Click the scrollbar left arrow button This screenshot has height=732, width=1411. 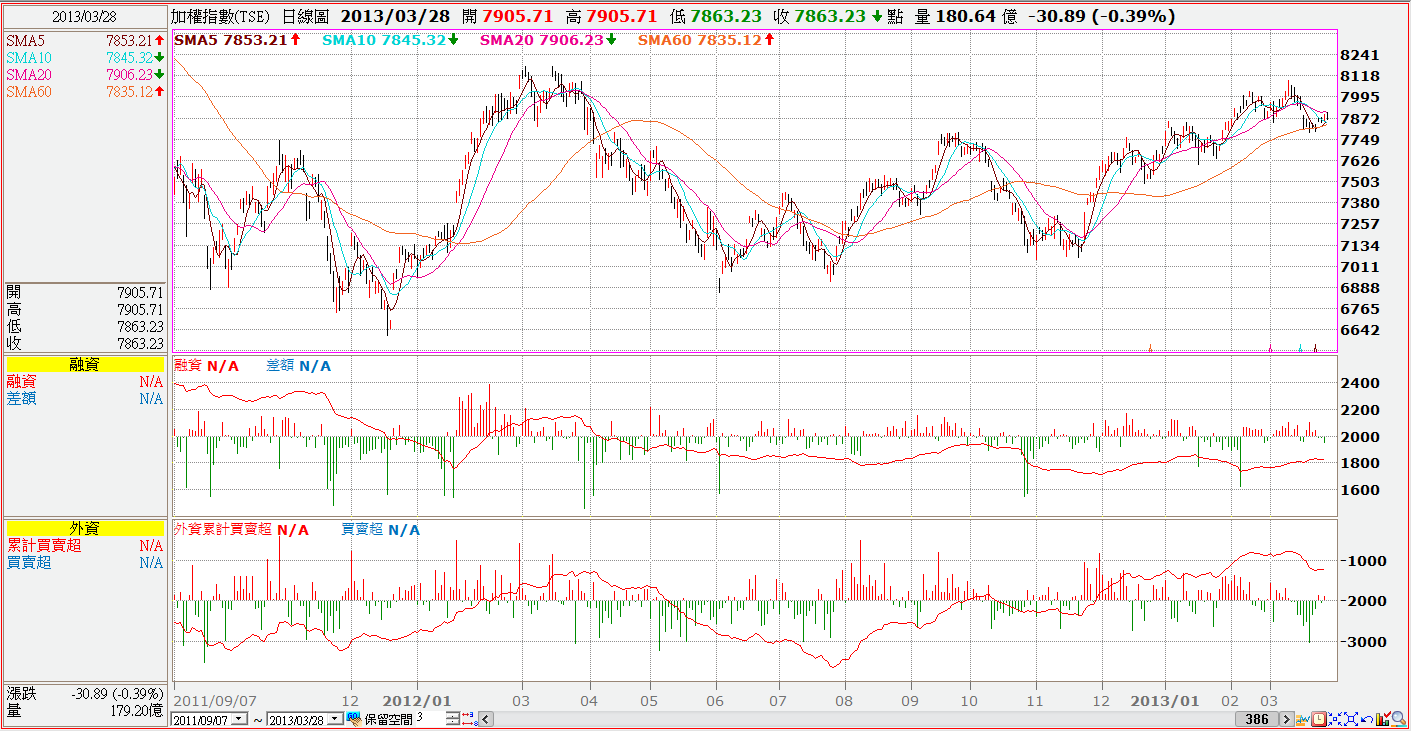click(x=486, y=719)
